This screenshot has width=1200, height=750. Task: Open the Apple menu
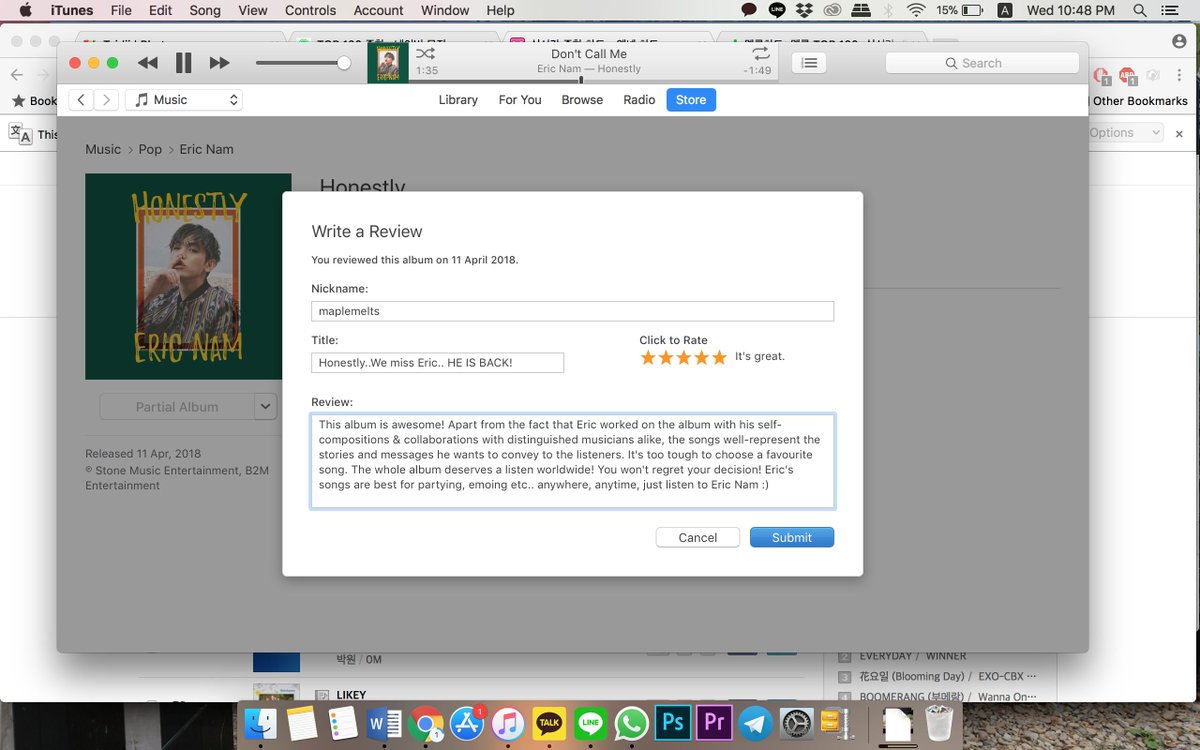(x=25, y=11)
